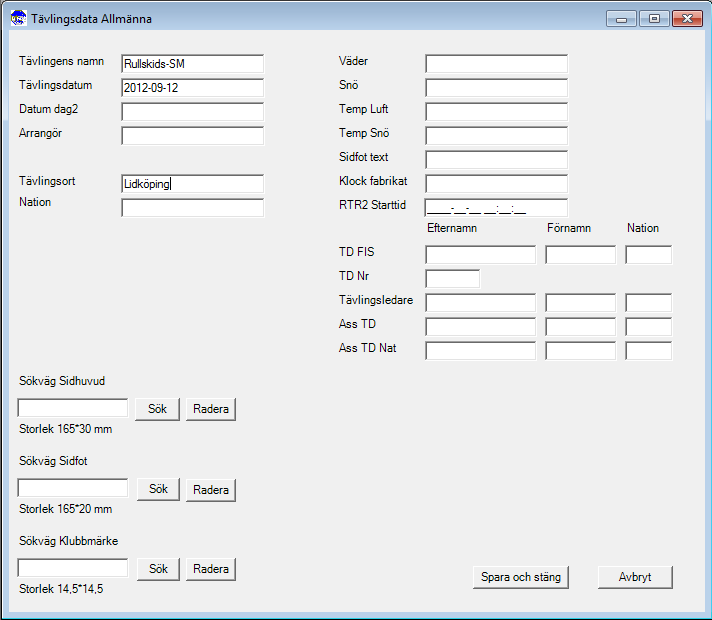Click Radera button for Sökväg Sidhuvud

point(211,409)
